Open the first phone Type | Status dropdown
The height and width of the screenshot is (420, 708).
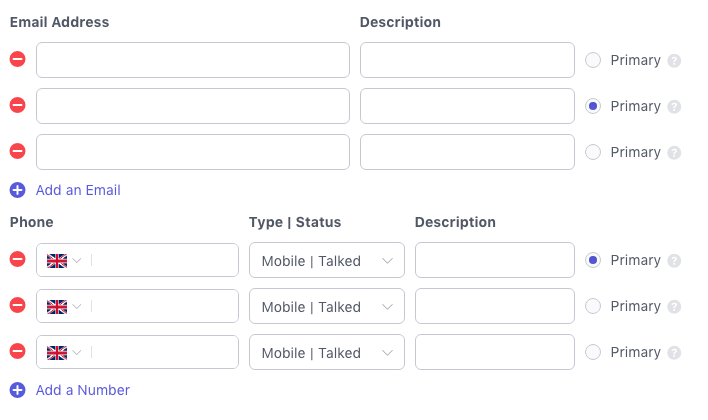tap(326, 260)
